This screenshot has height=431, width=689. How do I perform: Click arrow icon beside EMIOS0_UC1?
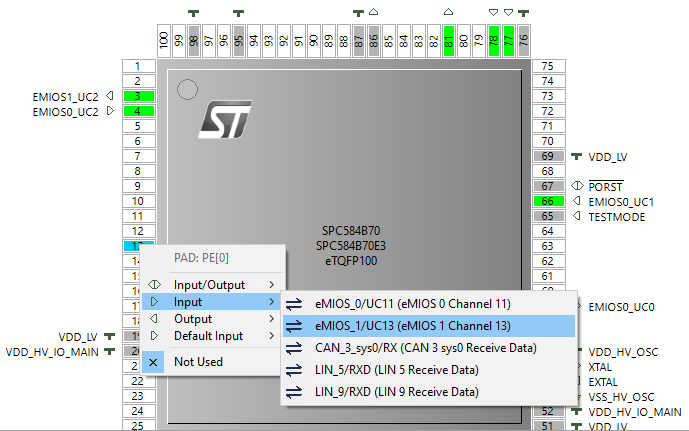(577, 201)
